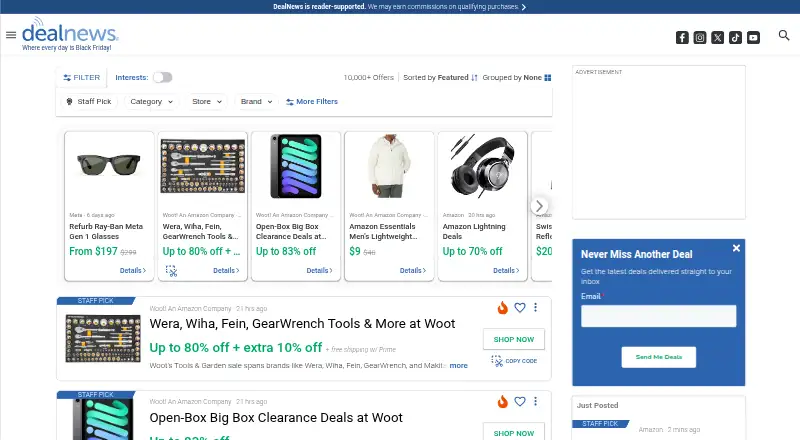Favorite the Open-Box Clearance deal with heart
This screenshot has width=800, height=440.
click(x=520, y=402)
